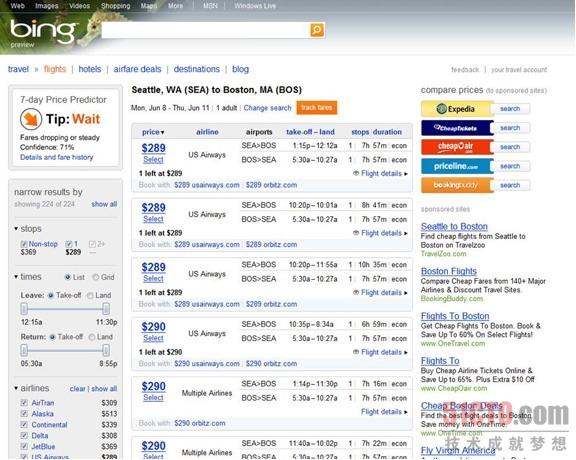Click priceline.com search button
Viewport: 576px width, 460px height.
click(x=510, y=166)
